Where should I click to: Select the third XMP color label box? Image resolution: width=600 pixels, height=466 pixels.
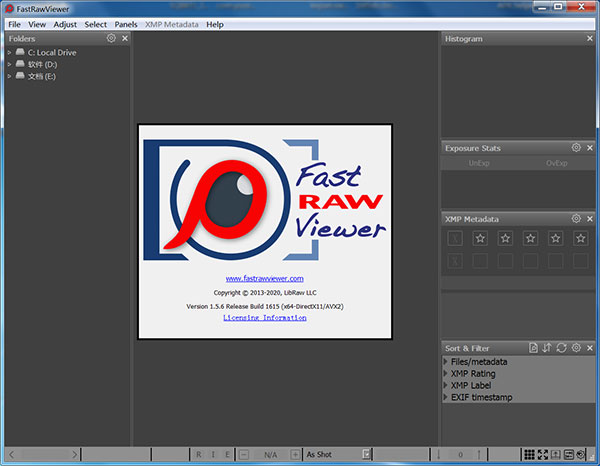tap(530, 261)
